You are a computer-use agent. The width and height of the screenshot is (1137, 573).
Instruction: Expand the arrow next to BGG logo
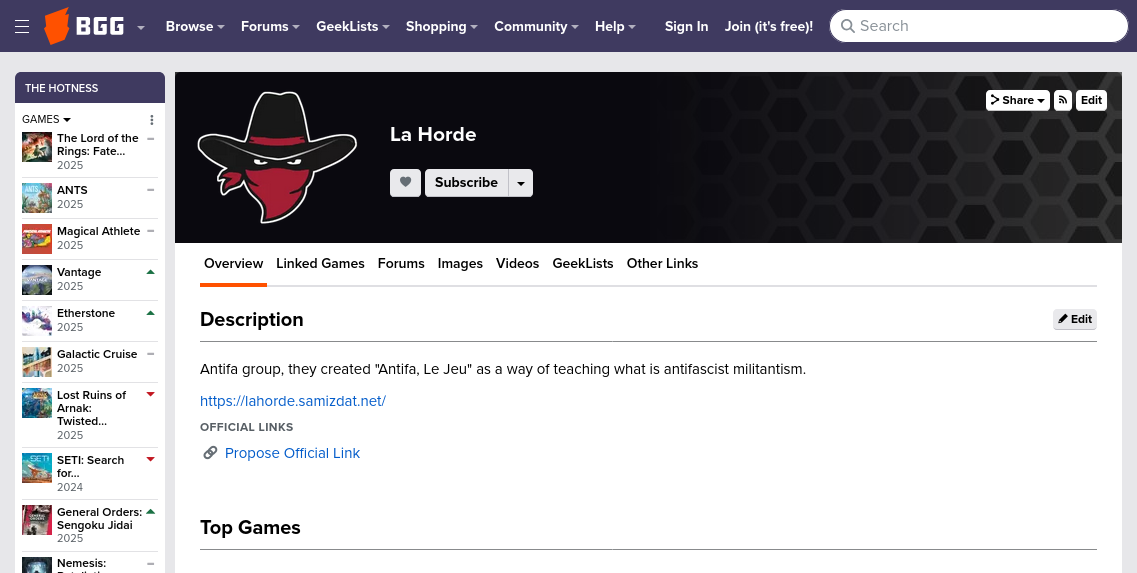[x=141, y=28]
